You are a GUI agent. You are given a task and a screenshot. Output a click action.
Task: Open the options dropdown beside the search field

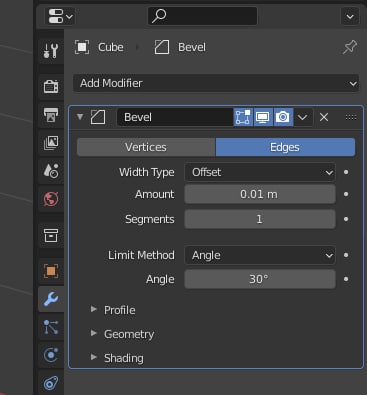[350, 16]
